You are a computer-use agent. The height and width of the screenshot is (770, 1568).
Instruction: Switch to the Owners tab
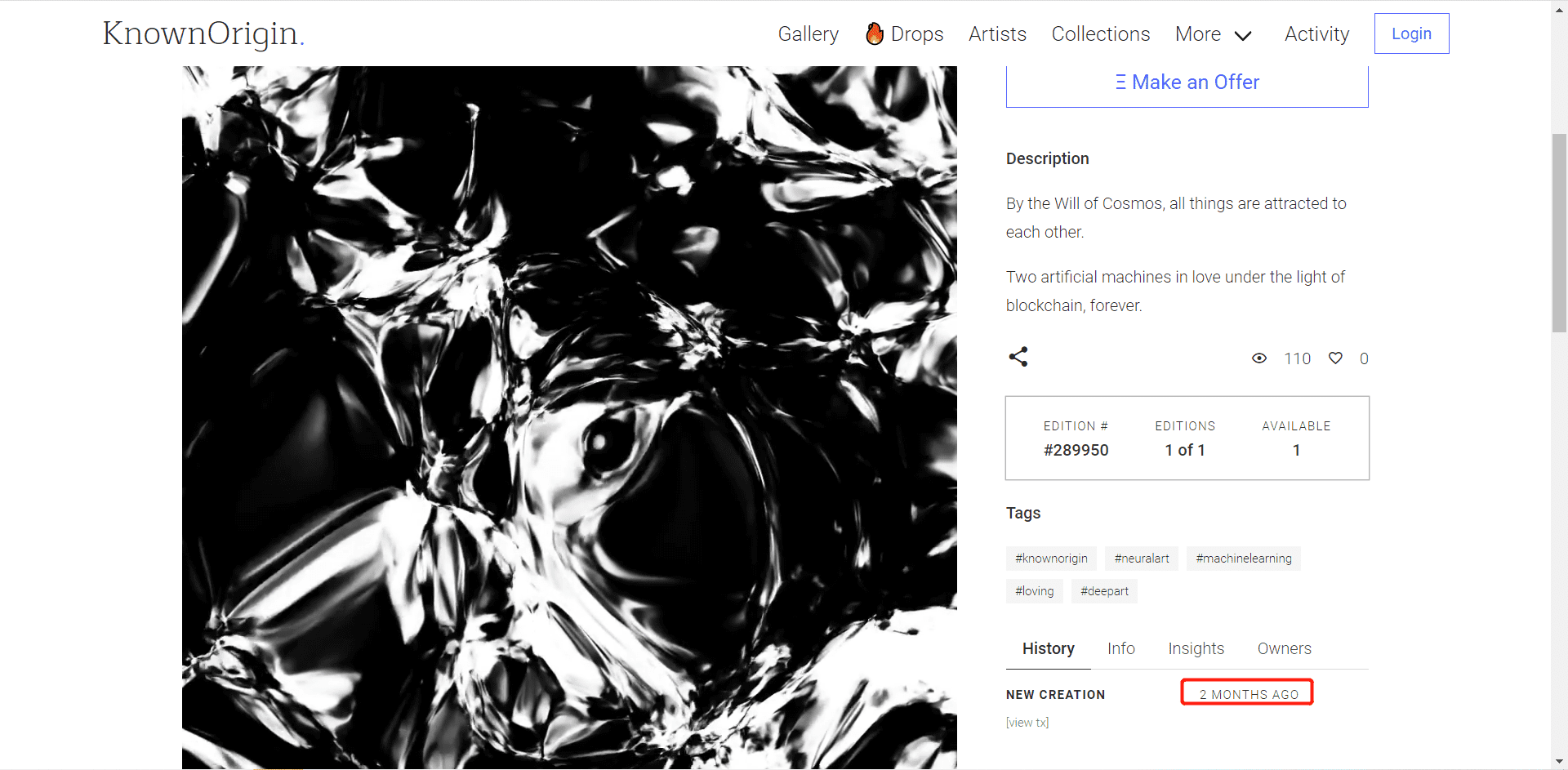pyautogui.click(x=1284, y=648)
